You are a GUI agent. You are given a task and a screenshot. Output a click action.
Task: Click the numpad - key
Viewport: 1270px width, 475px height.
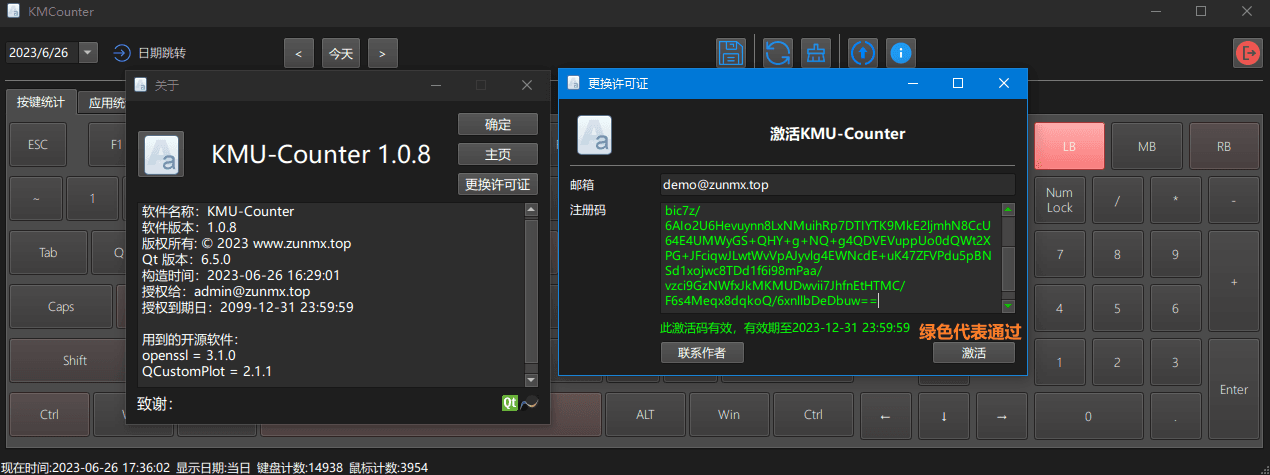point(1234,199)
